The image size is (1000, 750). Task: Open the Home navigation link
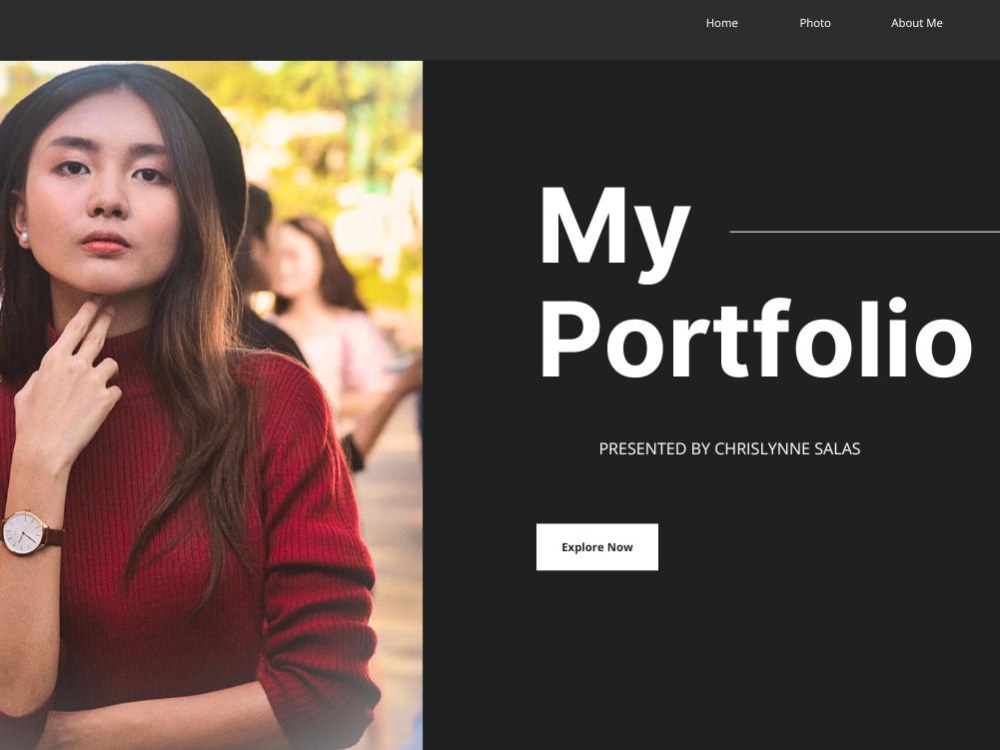(x=721, y=23)
